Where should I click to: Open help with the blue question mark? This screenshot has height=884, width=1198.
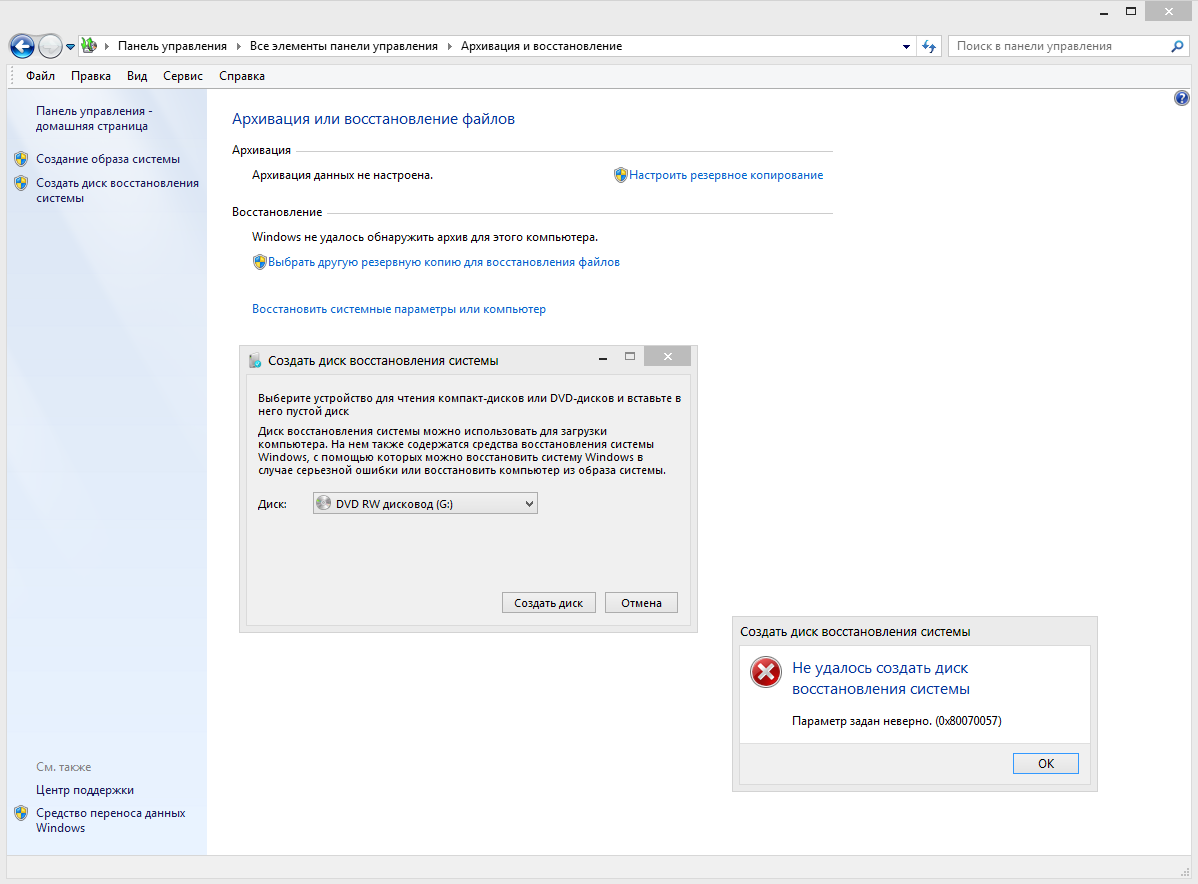coord(1181,98)
